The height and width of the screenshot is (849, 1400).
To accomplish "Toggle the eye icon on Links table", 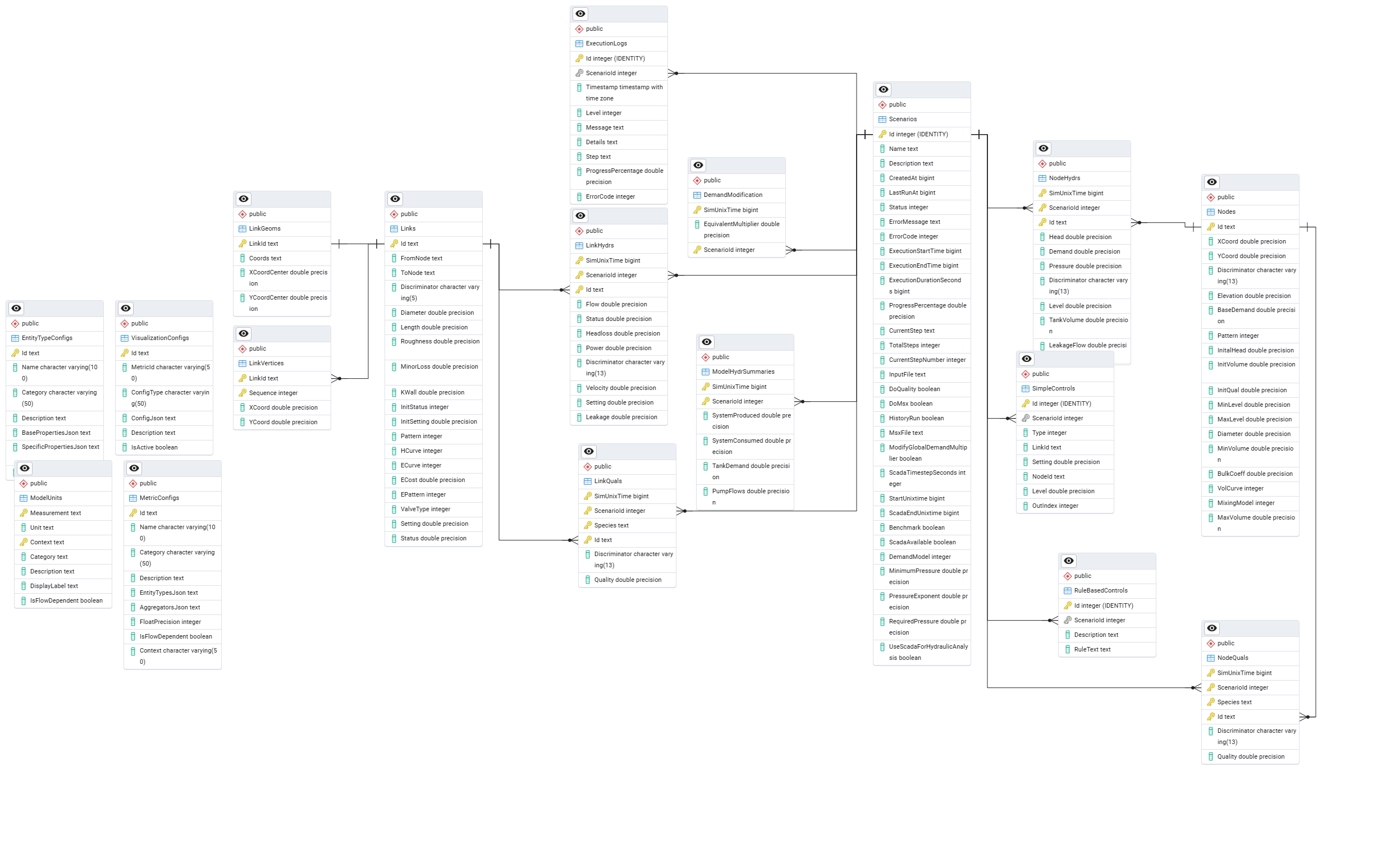I will pos(395,199).
